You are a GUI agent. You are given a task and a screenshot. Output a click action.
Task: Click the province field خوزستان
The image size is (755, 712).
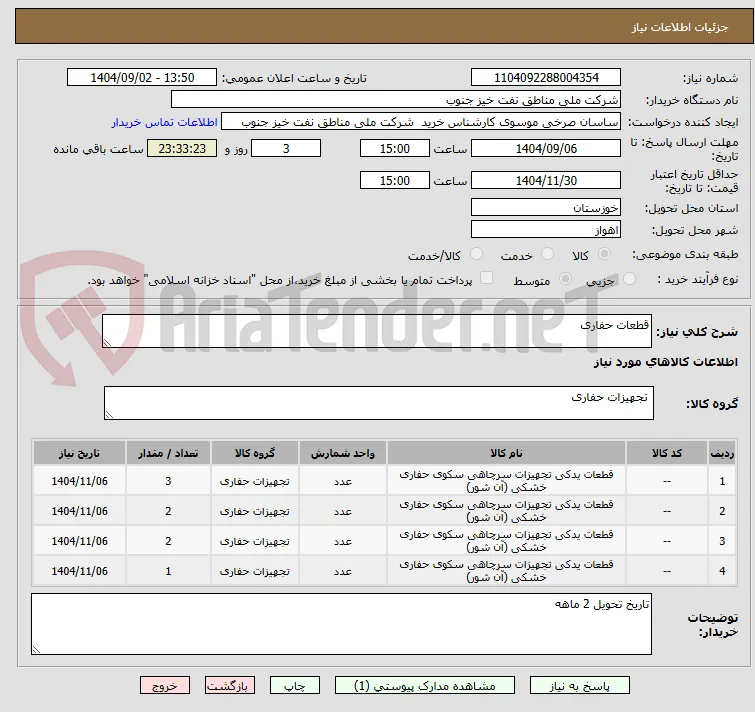pyautogui.click(x=546, y=207)
